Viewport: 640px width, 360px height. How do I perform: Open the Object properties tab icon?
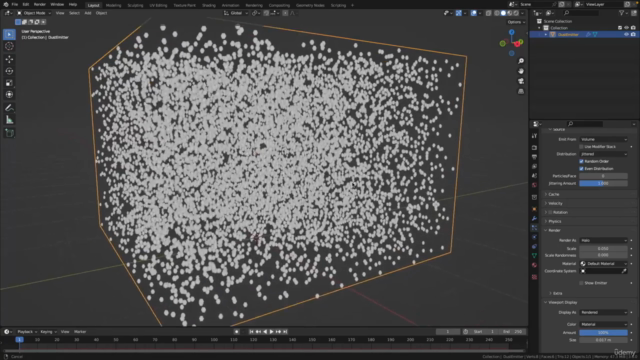click(x=534, y=209)
